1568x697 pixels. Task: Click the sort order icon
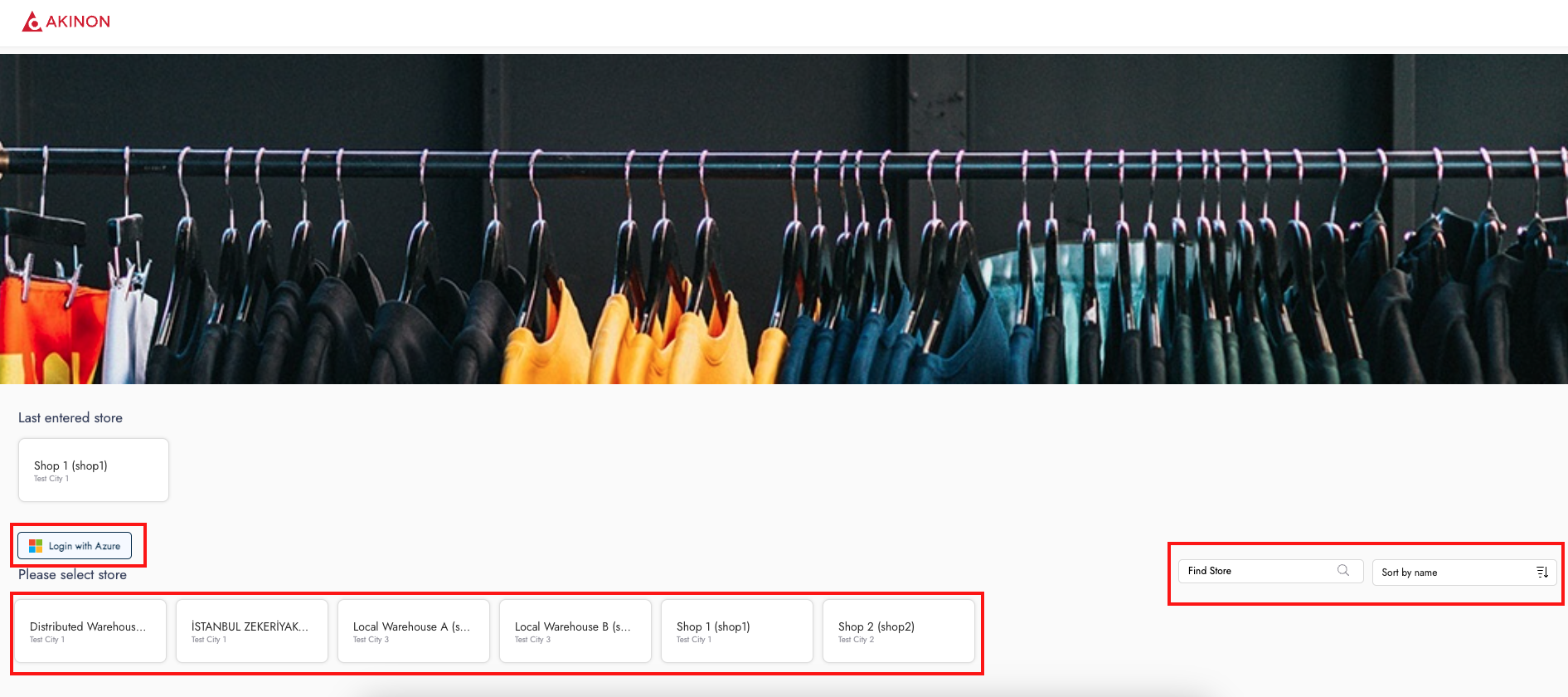click(1541, 573)
